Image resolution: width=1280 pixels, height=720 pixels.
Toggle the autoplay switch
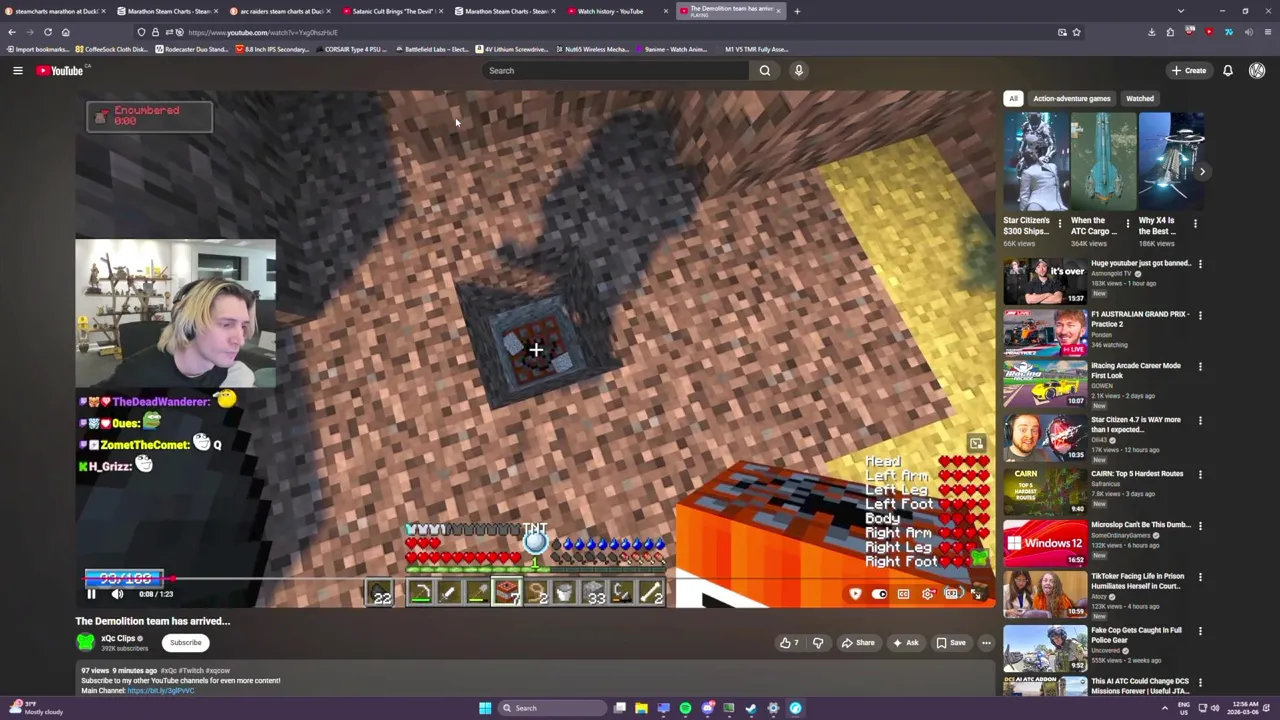[x=879, y=594]
